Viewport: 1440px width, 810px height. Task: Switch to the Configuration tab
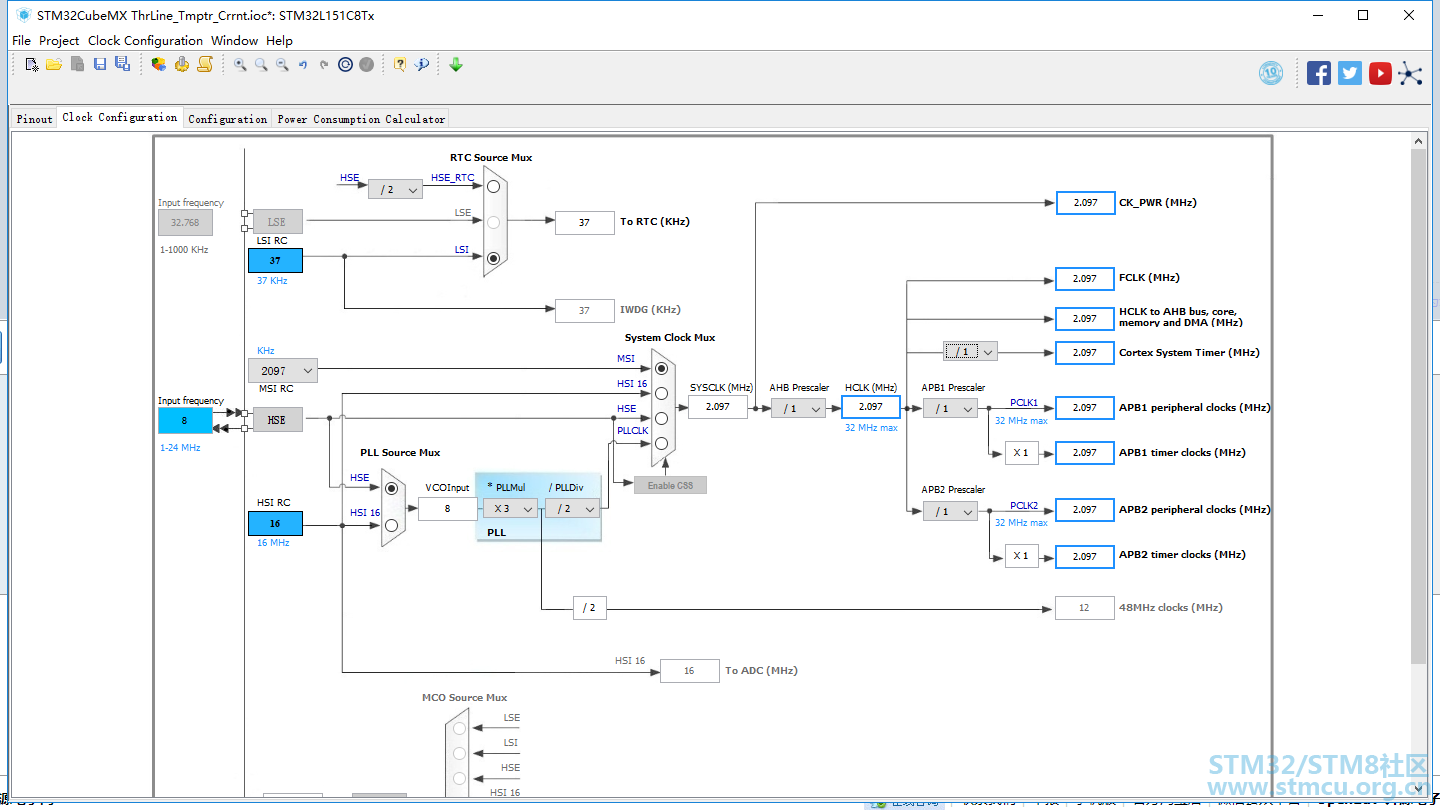pos(228,118)
